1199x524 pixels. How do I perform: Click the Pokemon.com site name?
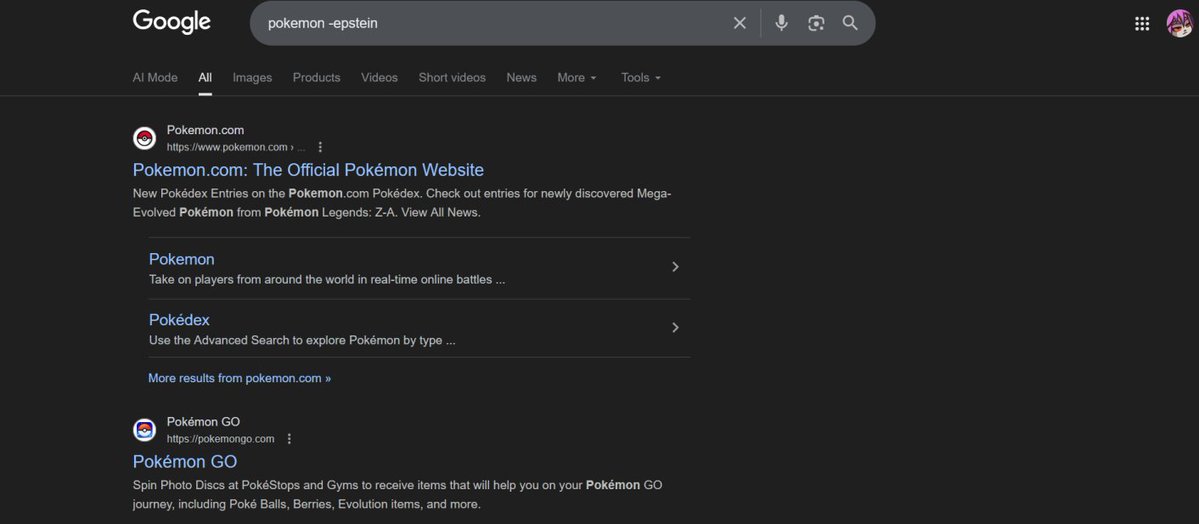click(x=206, y=130)
